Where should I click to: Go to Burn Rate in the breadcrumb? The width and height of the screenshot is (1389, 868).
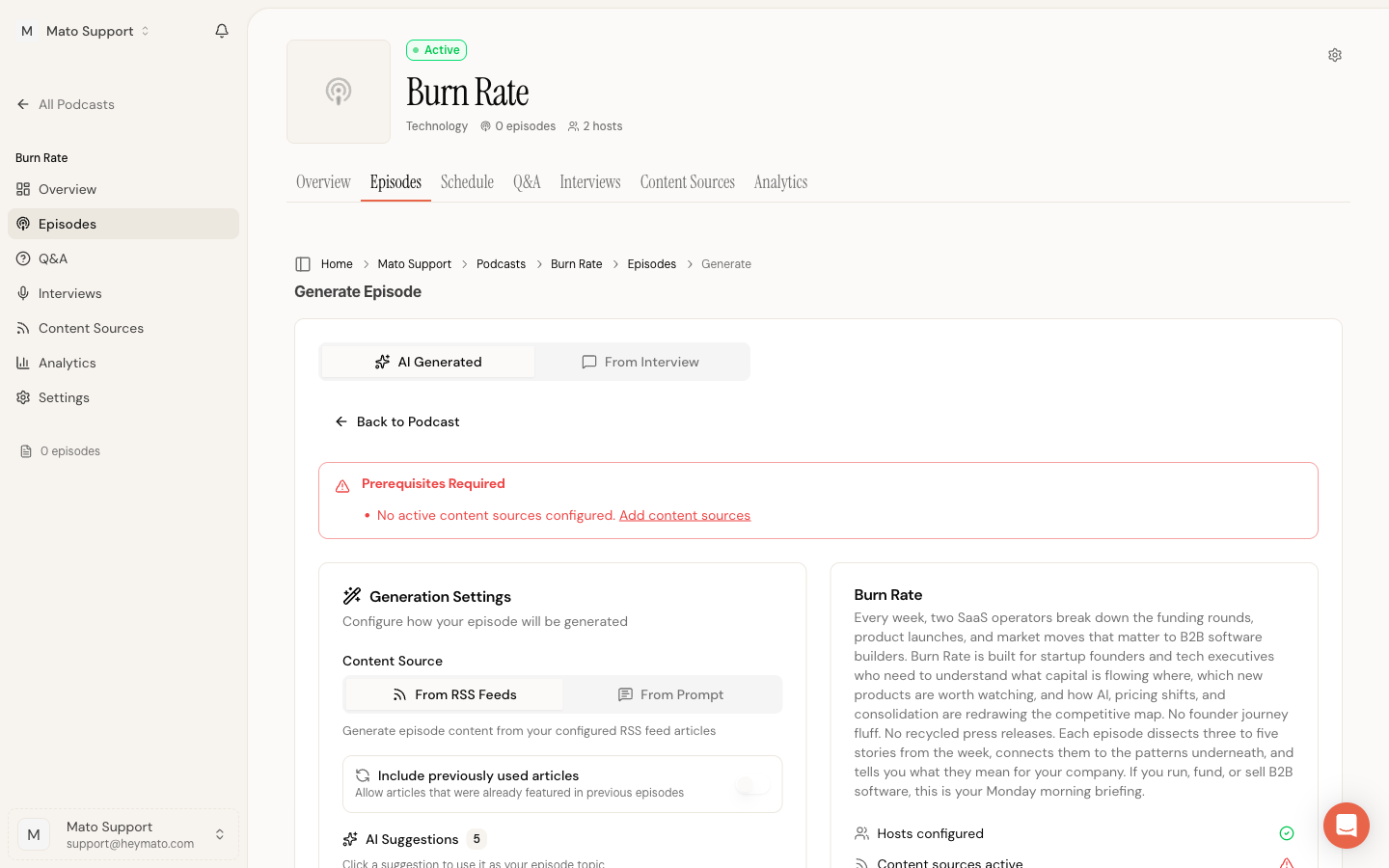tap(576, 264)
